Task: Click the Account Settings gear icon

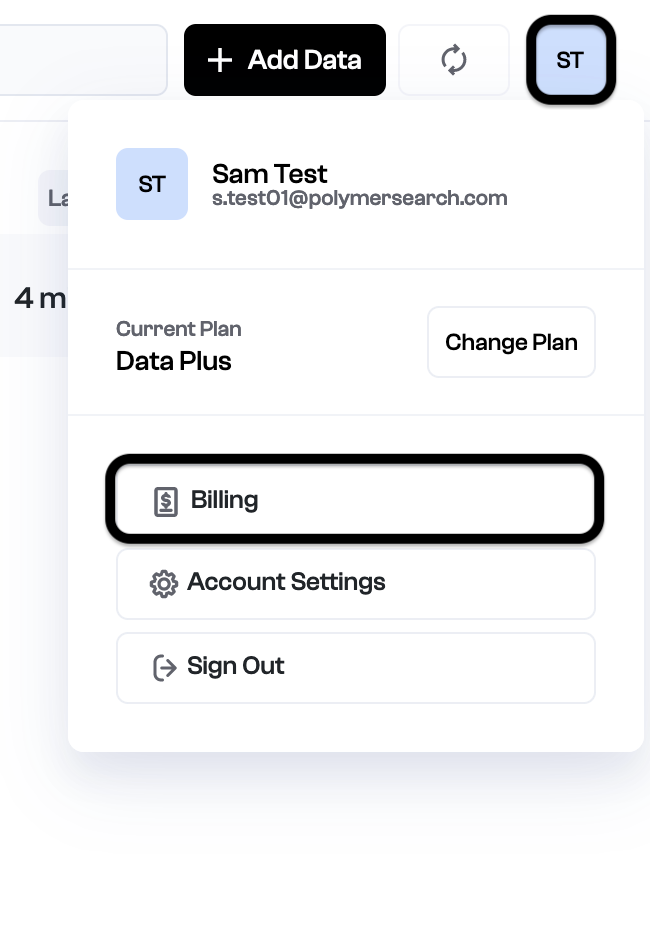Action: tap(164, 584)
